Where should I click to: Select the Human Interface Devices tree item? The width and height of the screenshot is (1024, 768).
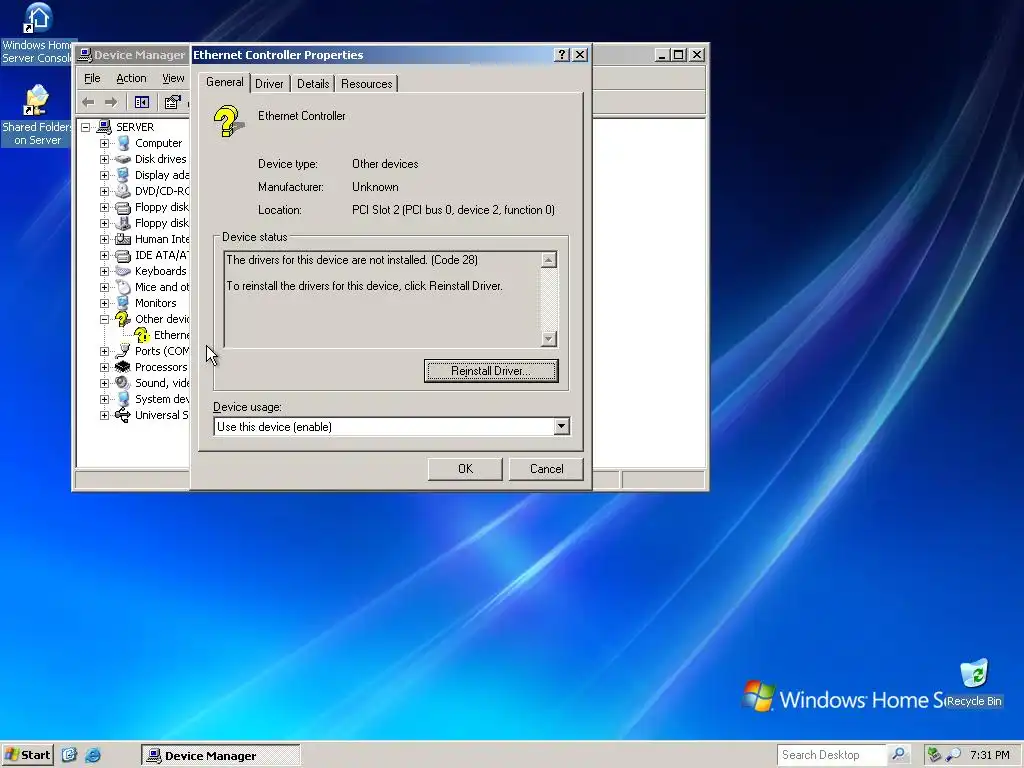pos(162,239)
